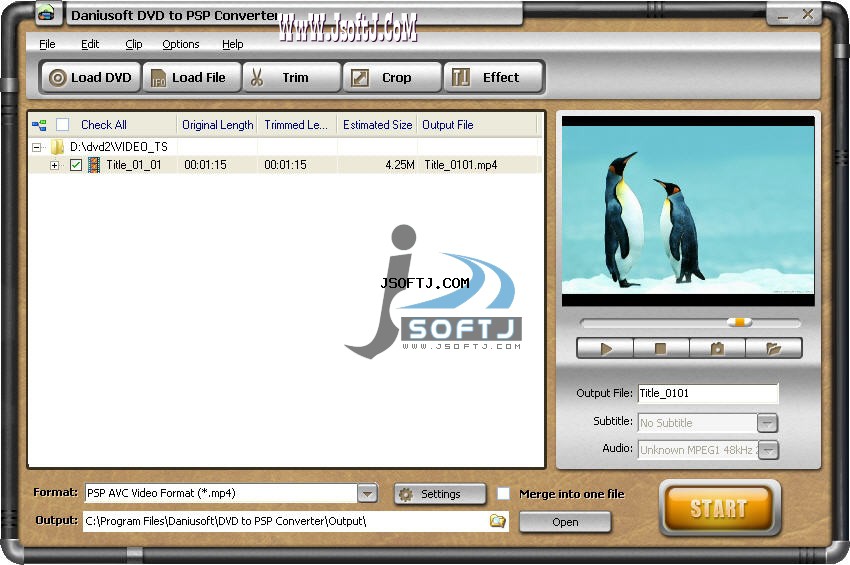Click the Output path field
Screen dimensions: 850x565
click(x=295, y=521)
